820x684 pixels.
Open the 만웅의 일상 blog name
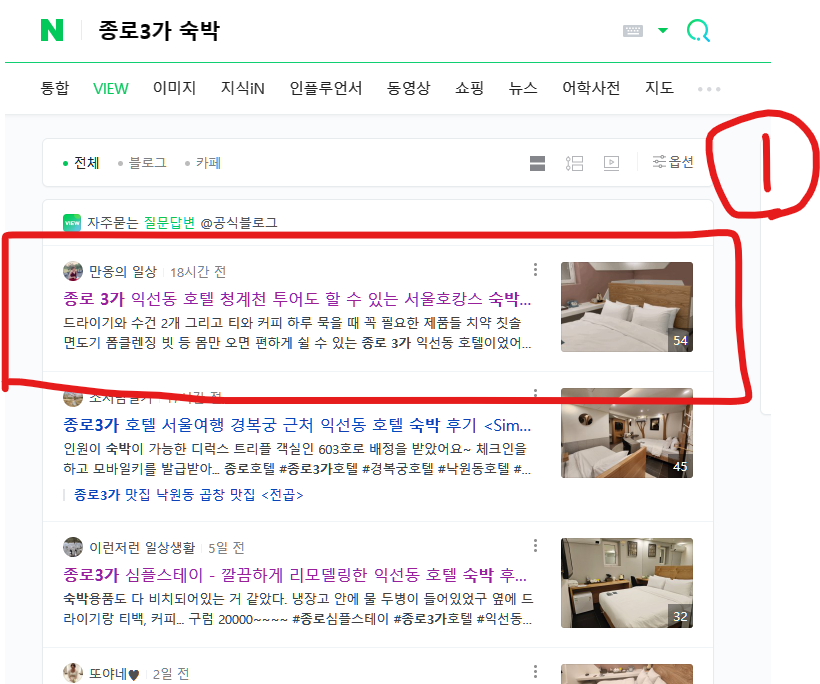(x=123, y=272)
